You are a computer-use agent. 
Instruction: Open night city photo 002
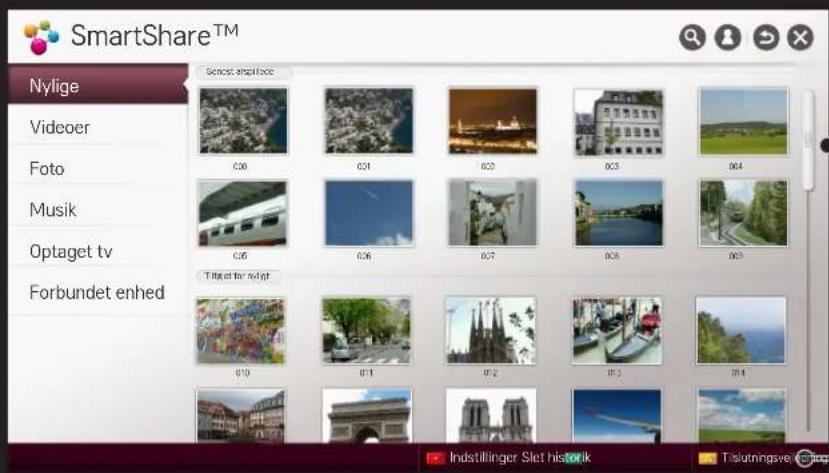click(493, 121)
